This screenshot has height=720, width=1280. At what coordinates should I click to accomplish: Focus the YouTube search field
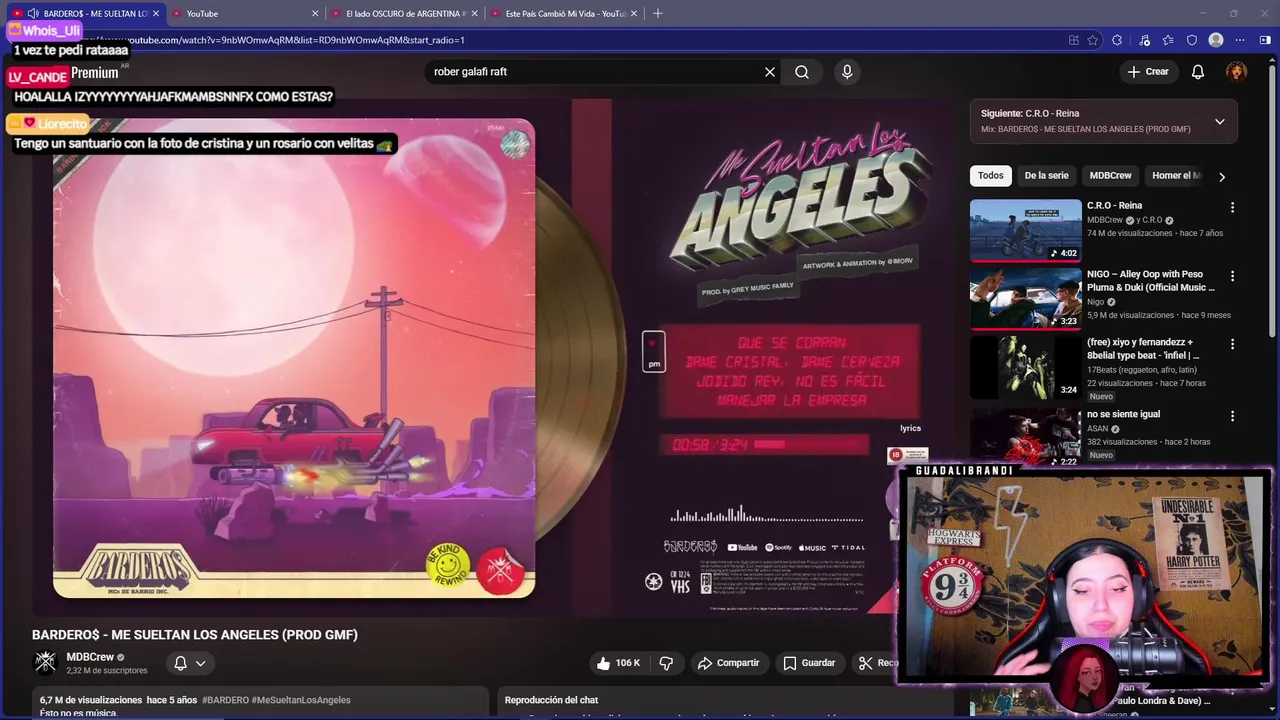[x=595, y=72]
